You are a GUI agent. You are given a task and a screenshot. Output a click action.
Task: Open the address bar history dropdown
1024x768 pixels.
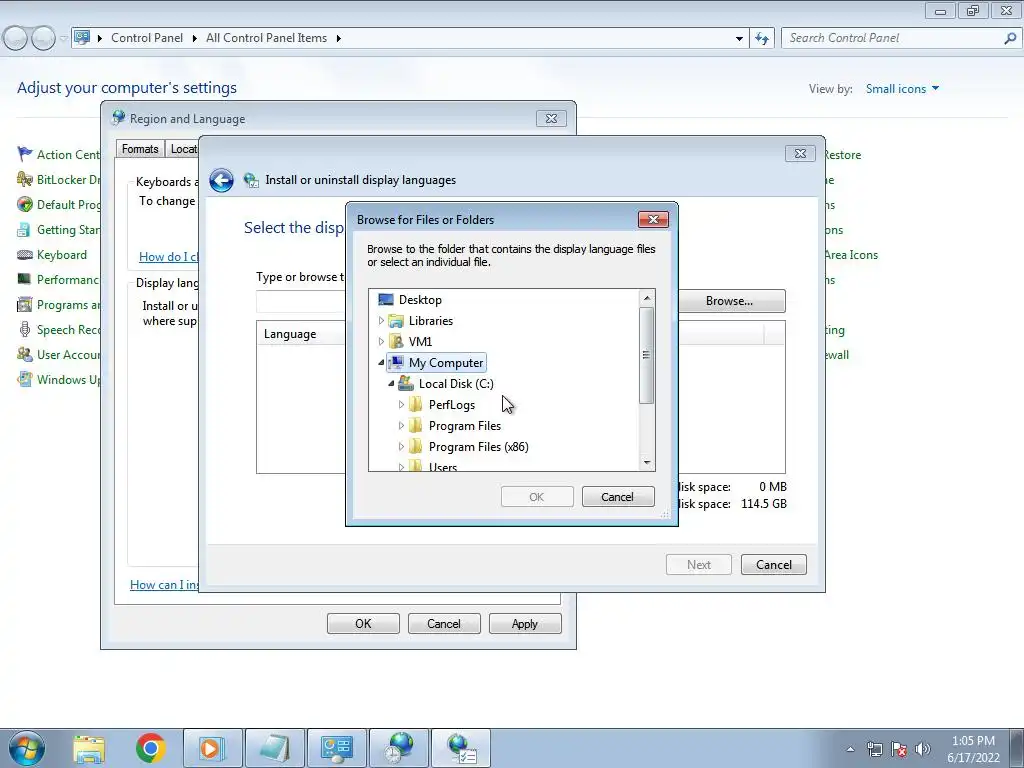[739, 38]
